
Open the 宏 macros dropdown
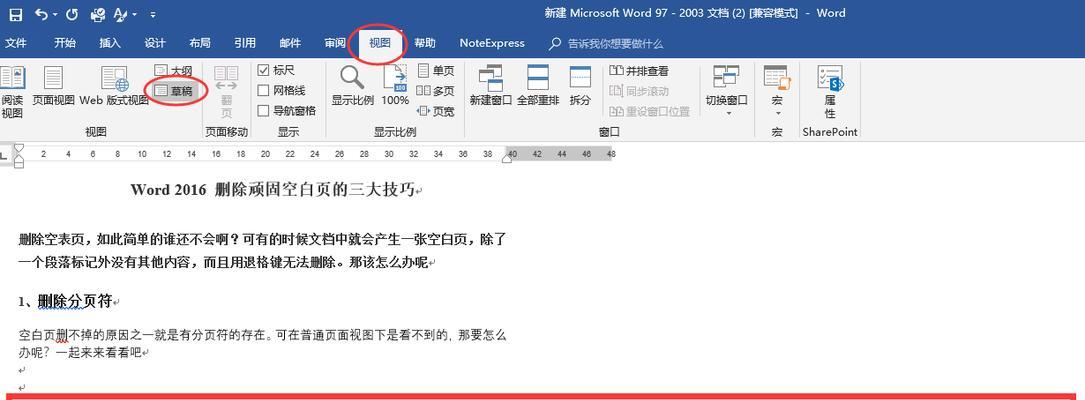pos(776,90)
